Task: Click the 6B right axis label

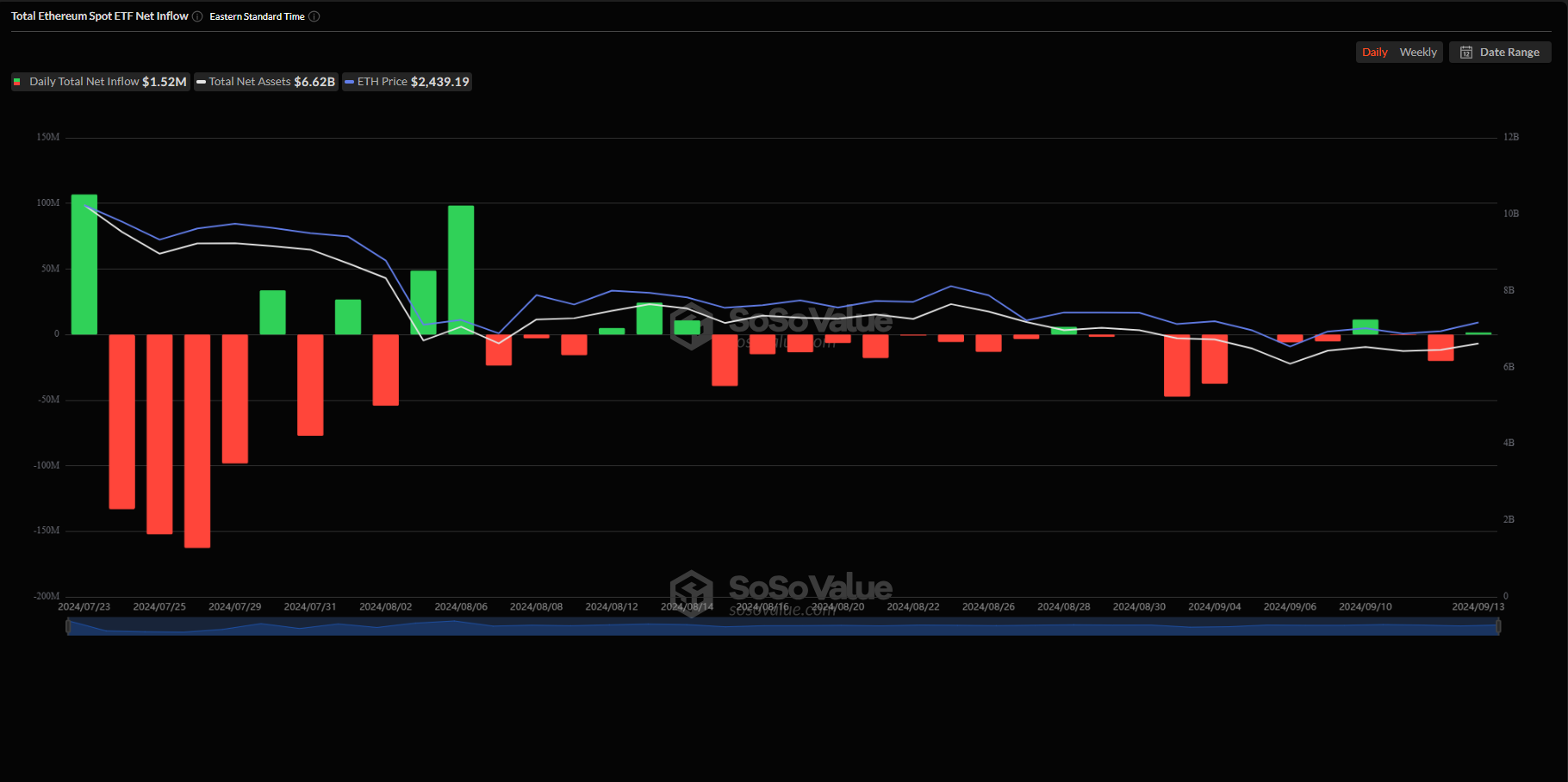Action: (1509, 367)
